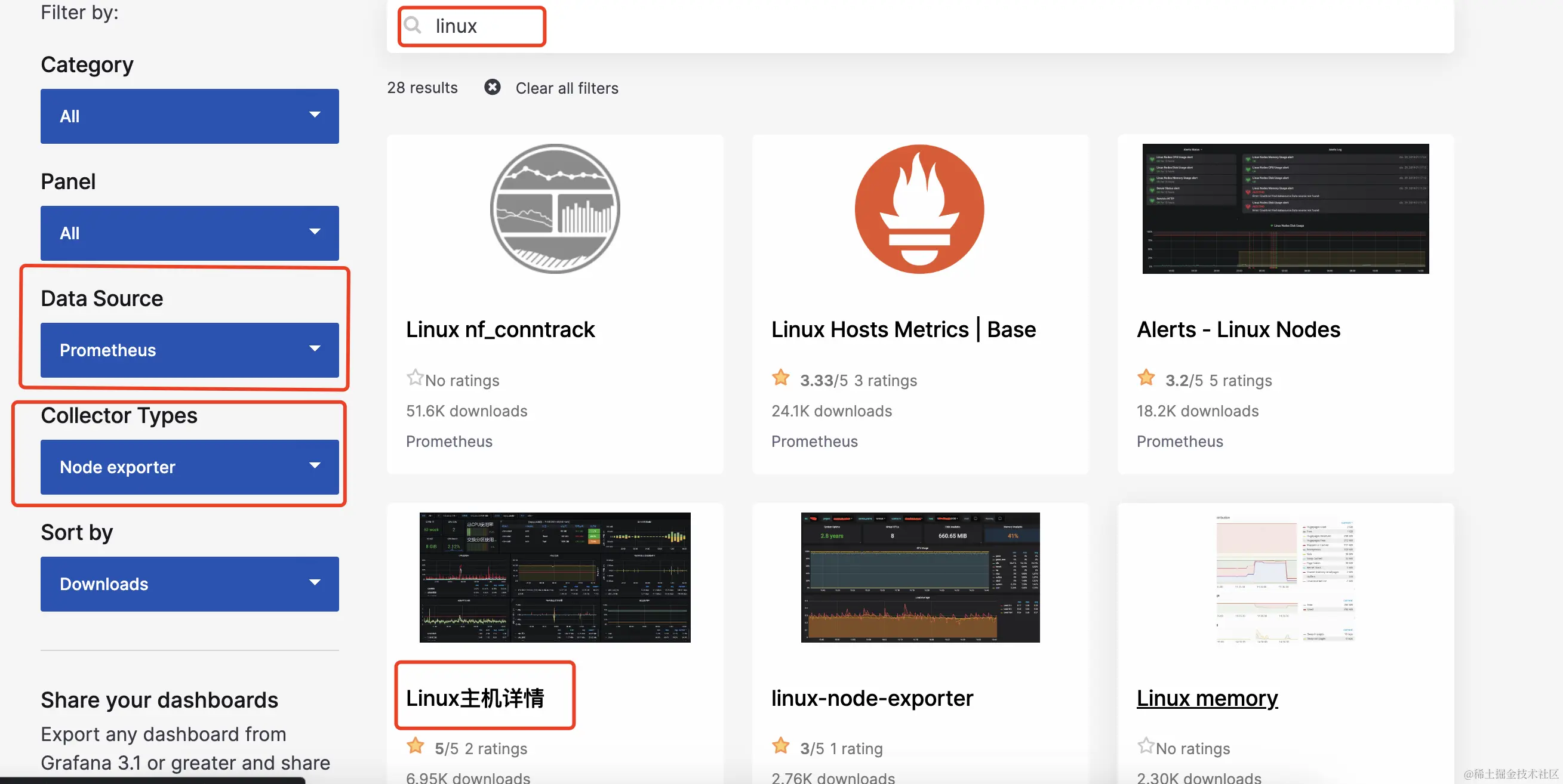Screen dimensions: 1563x784
Task: Expand the Collector Types Node exporter dropdown
Action: coord(189,467)
